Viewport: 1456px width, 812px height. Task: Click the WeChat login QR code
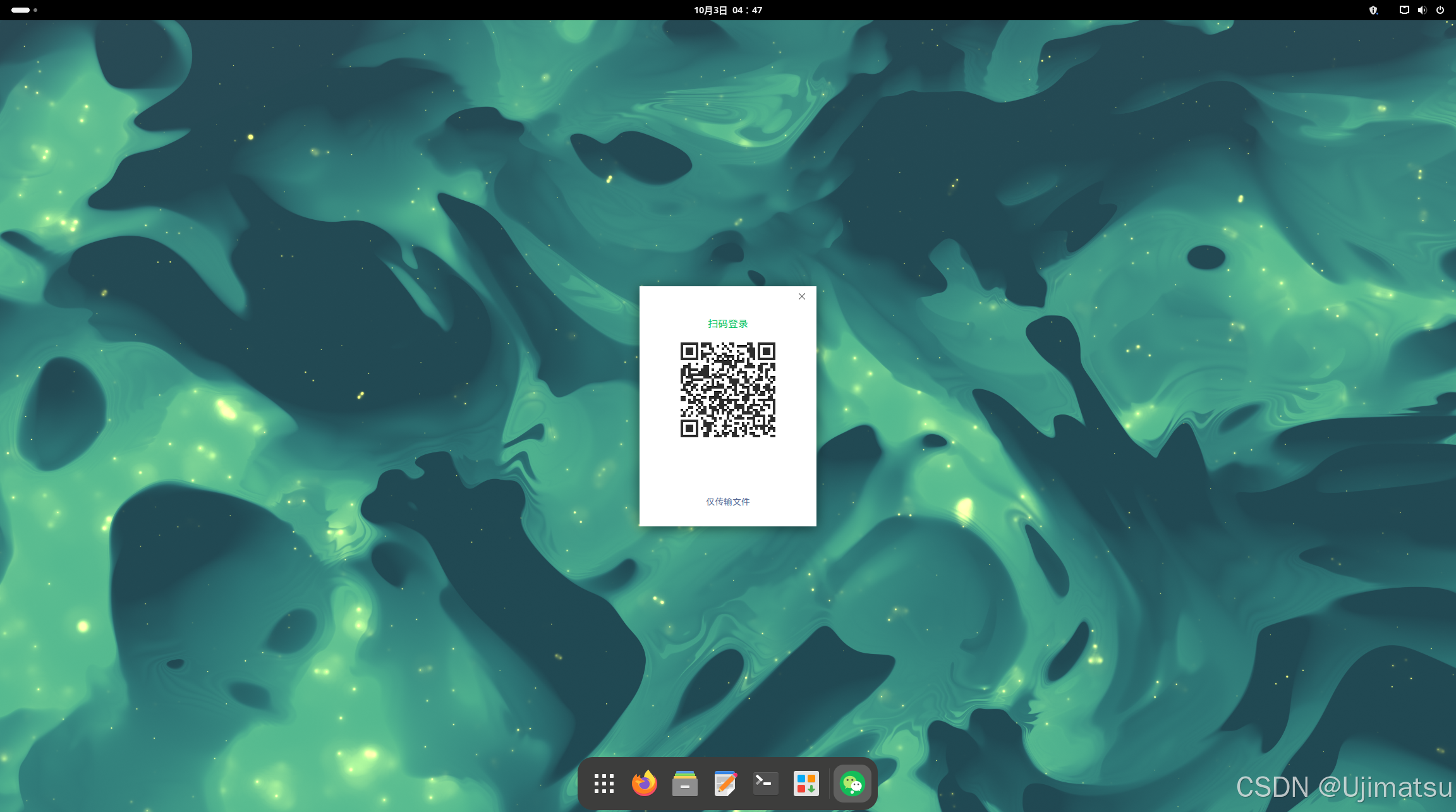pyautogui.click(x=727, y=389)
